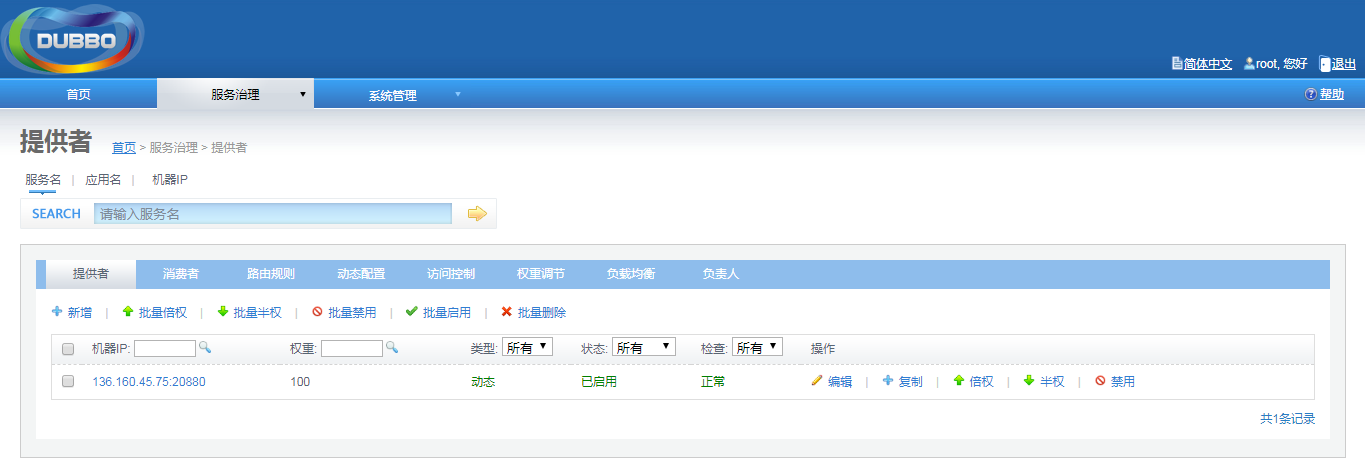The image size is (1365, 460).
Task: Go to 首页 in the navigation bar
Action: [78, 95]
